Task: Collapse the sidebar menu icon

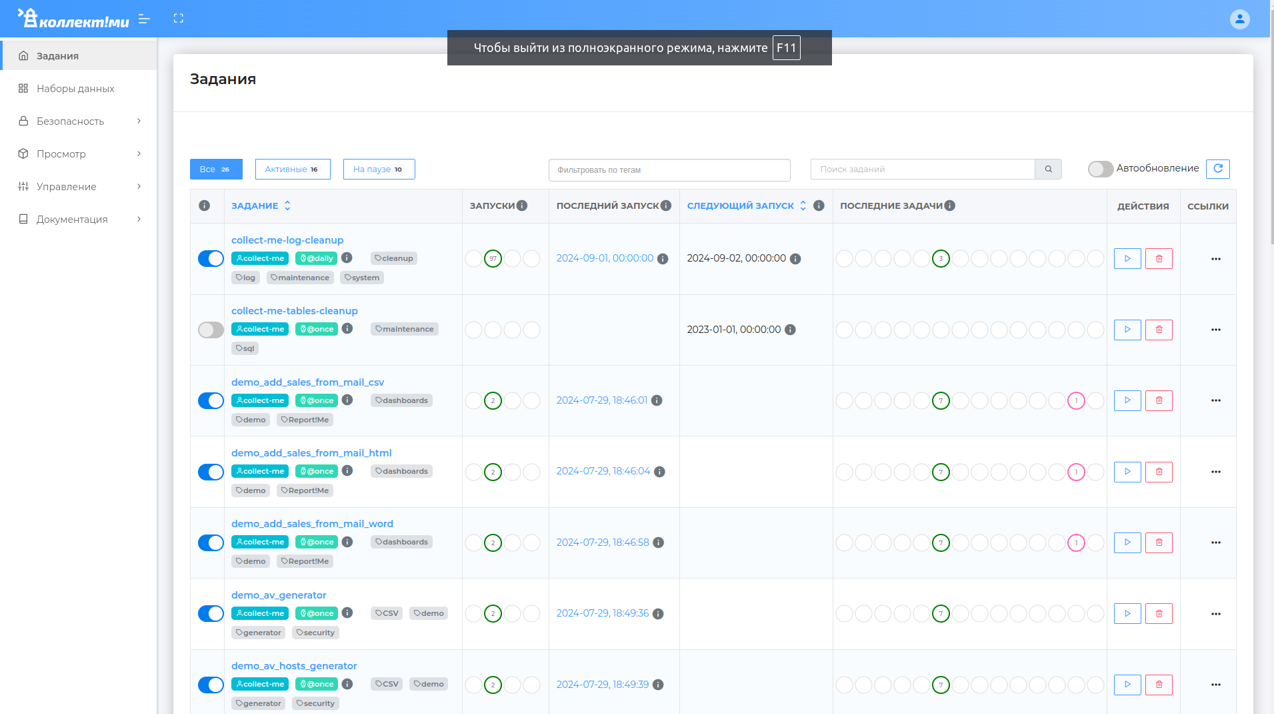Action: pos(144,19)
